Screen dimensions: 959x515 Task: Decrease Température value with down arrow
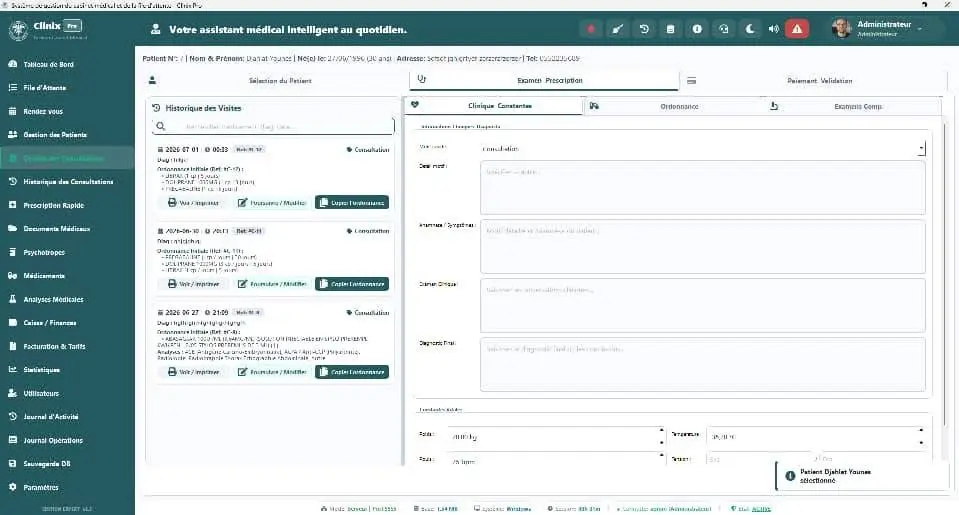point(921,442)
